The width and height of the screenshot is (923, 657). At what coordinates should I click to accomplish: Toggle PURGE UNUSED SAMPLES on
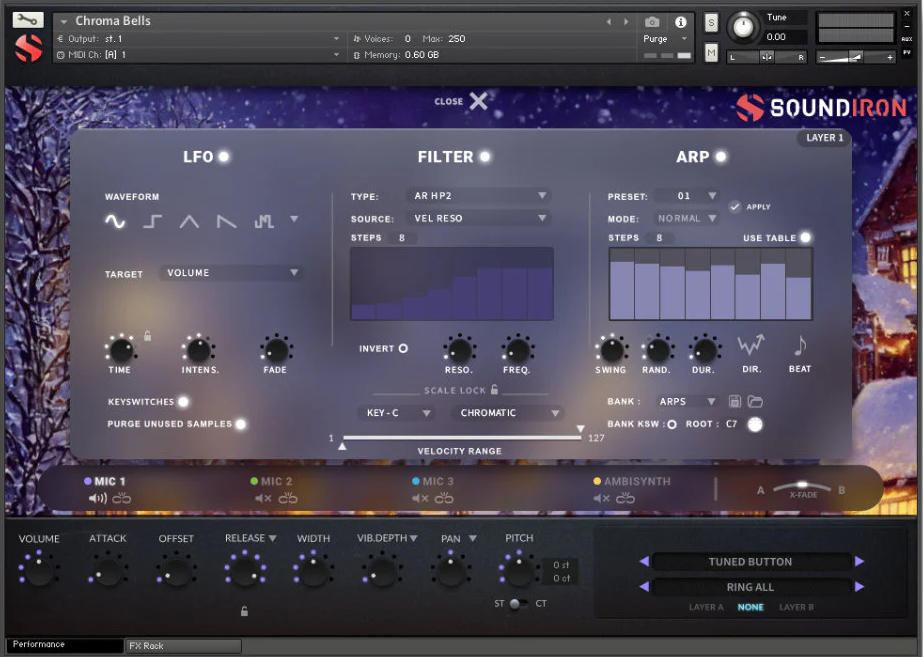point(239,424)
